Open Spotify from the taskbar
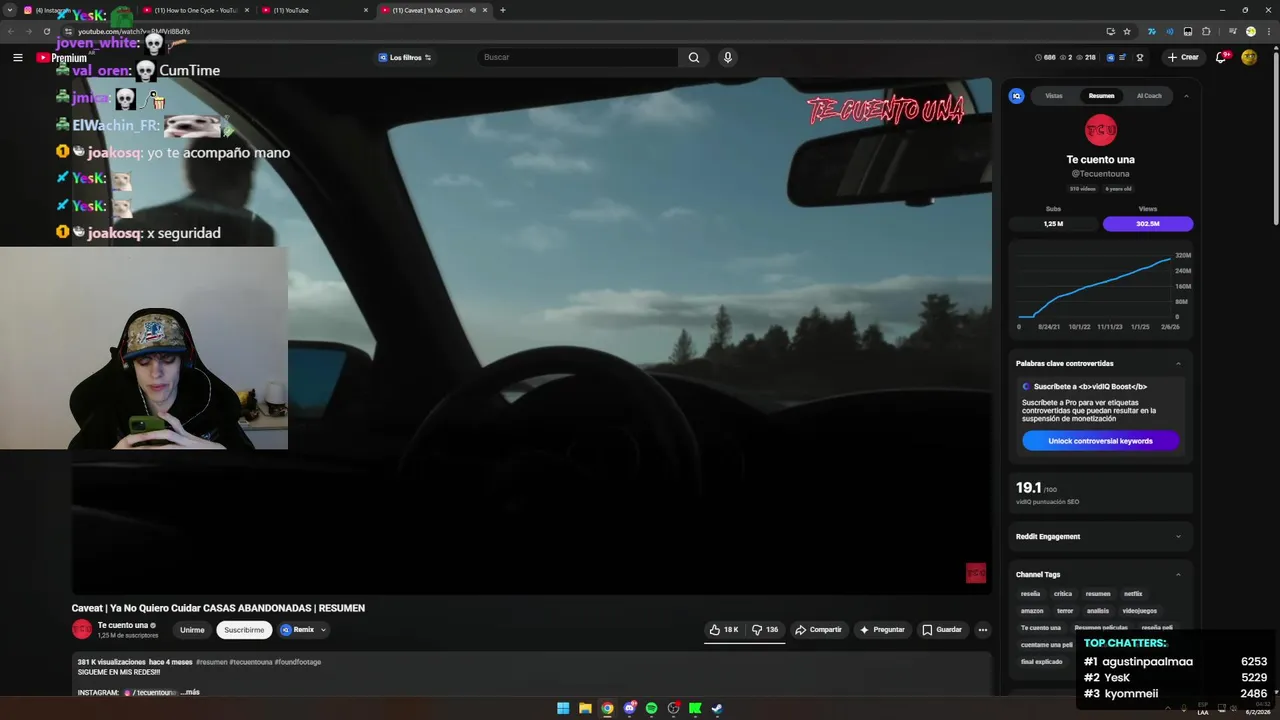Screen dimensions: 1280x720 pos(651,709)
